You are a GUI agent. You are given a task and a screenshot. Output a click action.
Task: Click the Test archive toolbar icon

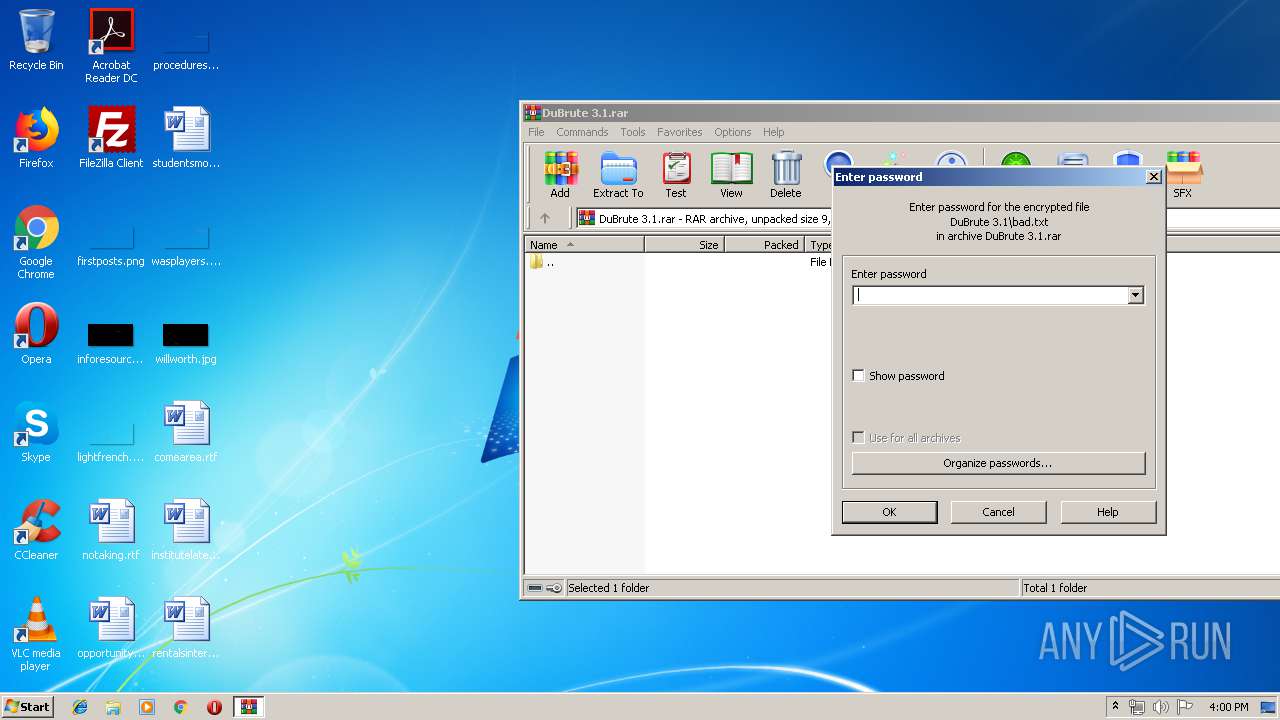pos(676,175)
